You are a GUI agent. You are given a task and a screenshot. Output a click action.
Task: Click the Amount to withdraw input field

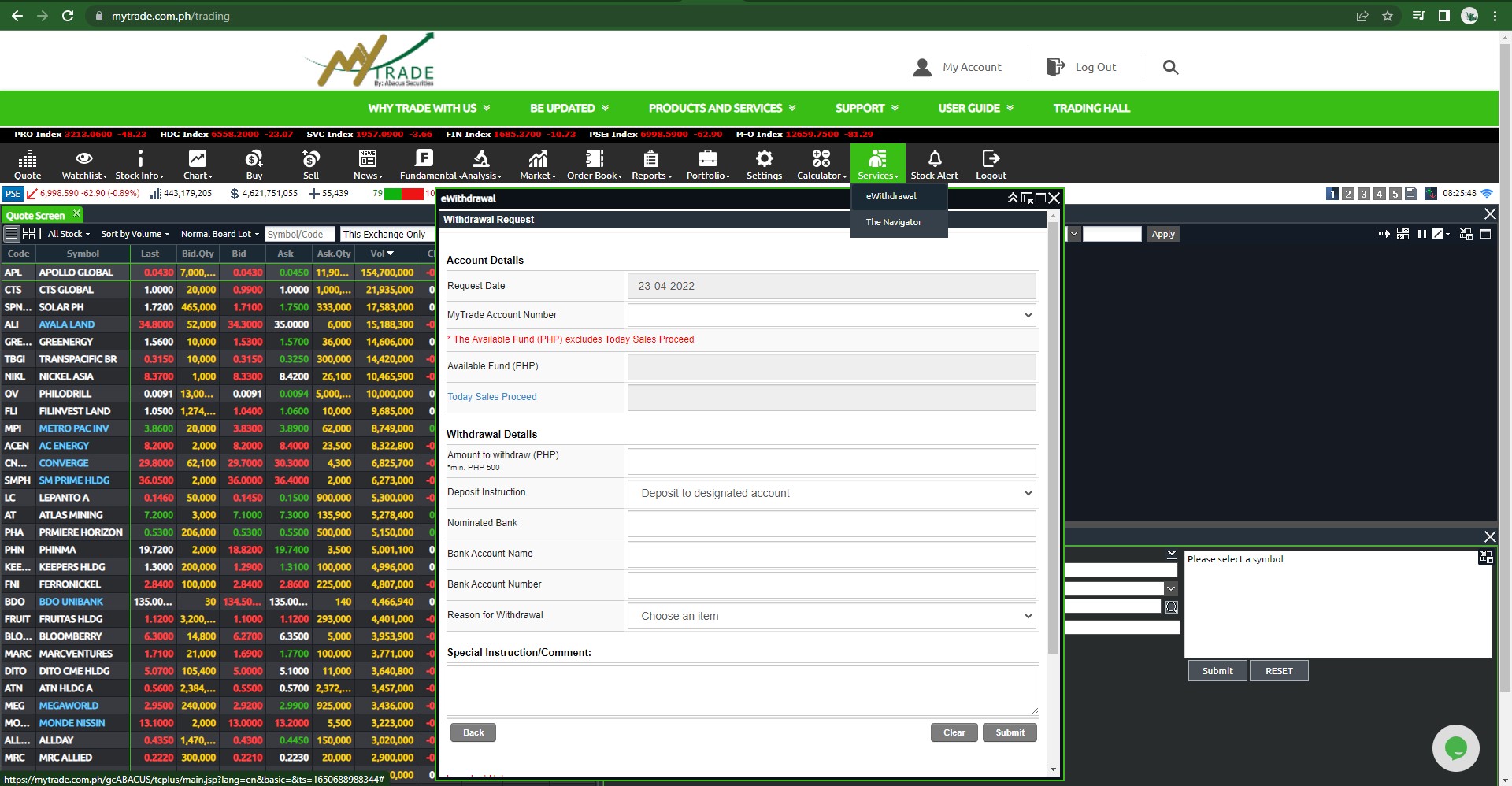pos(831,462)
